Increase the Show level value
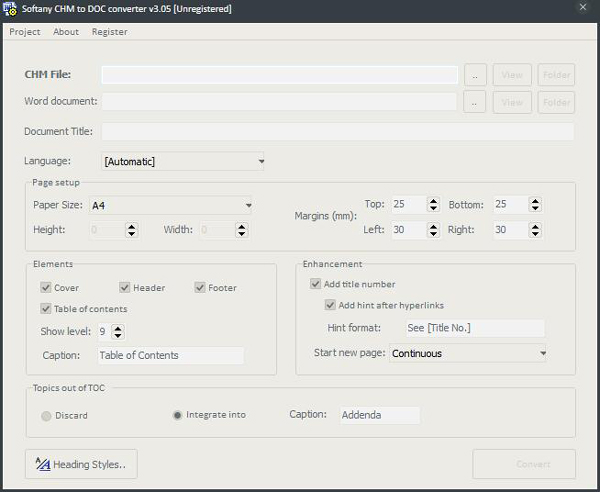 point(118,328)
